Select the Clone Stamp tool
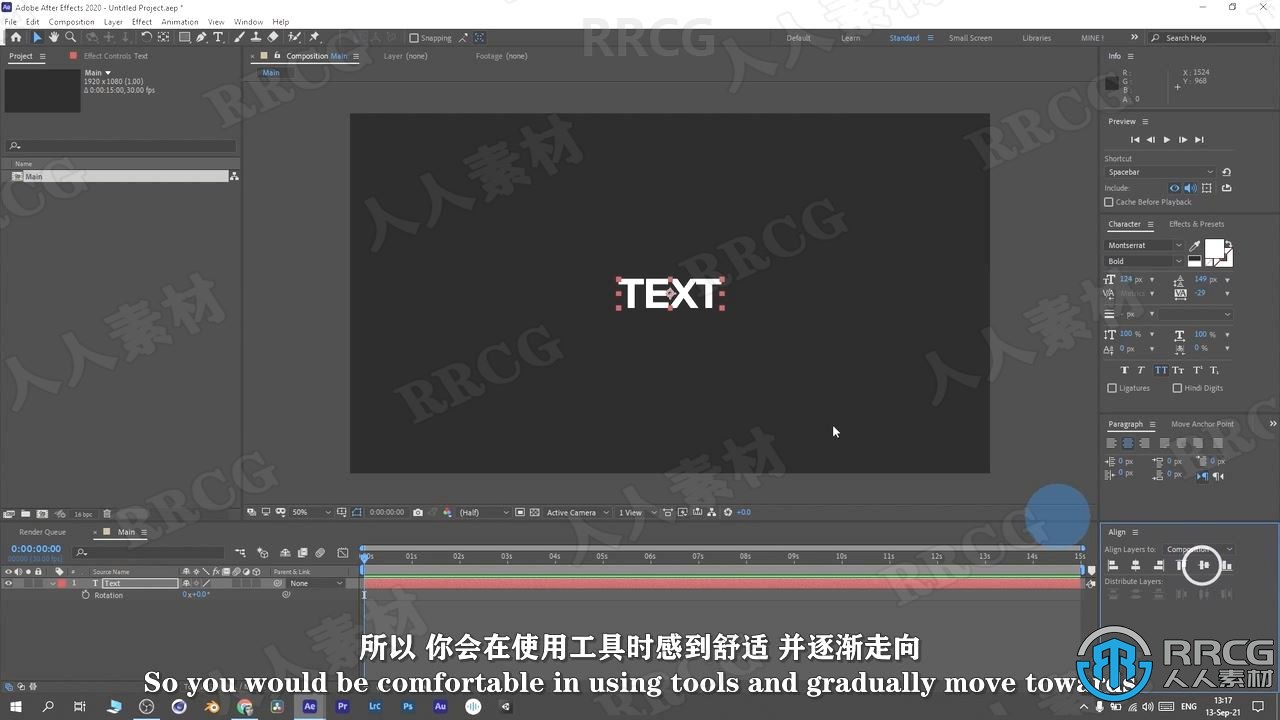Screen dimensions: 1280x720 tap(256, 37)
